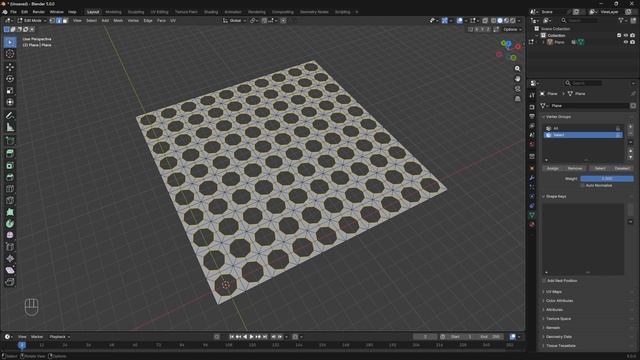Open Global transform orientation dropdown
The image size is (640, 360).
click(x=234, y=20)
